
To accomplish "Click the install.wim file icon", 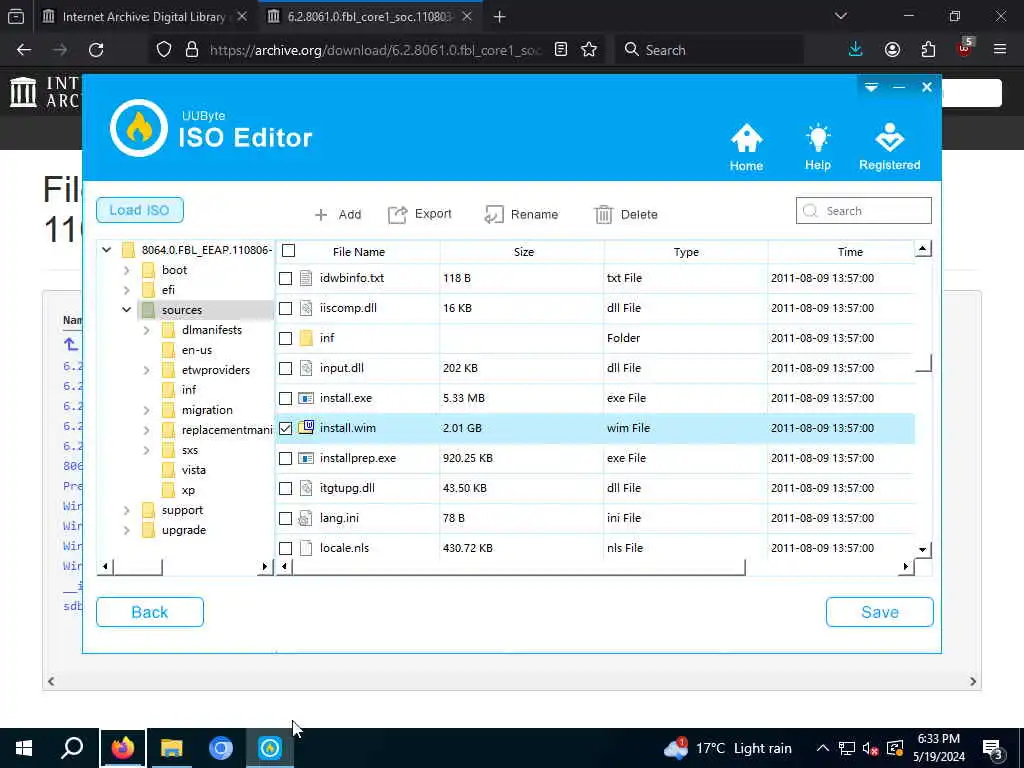I will (306, 428).
